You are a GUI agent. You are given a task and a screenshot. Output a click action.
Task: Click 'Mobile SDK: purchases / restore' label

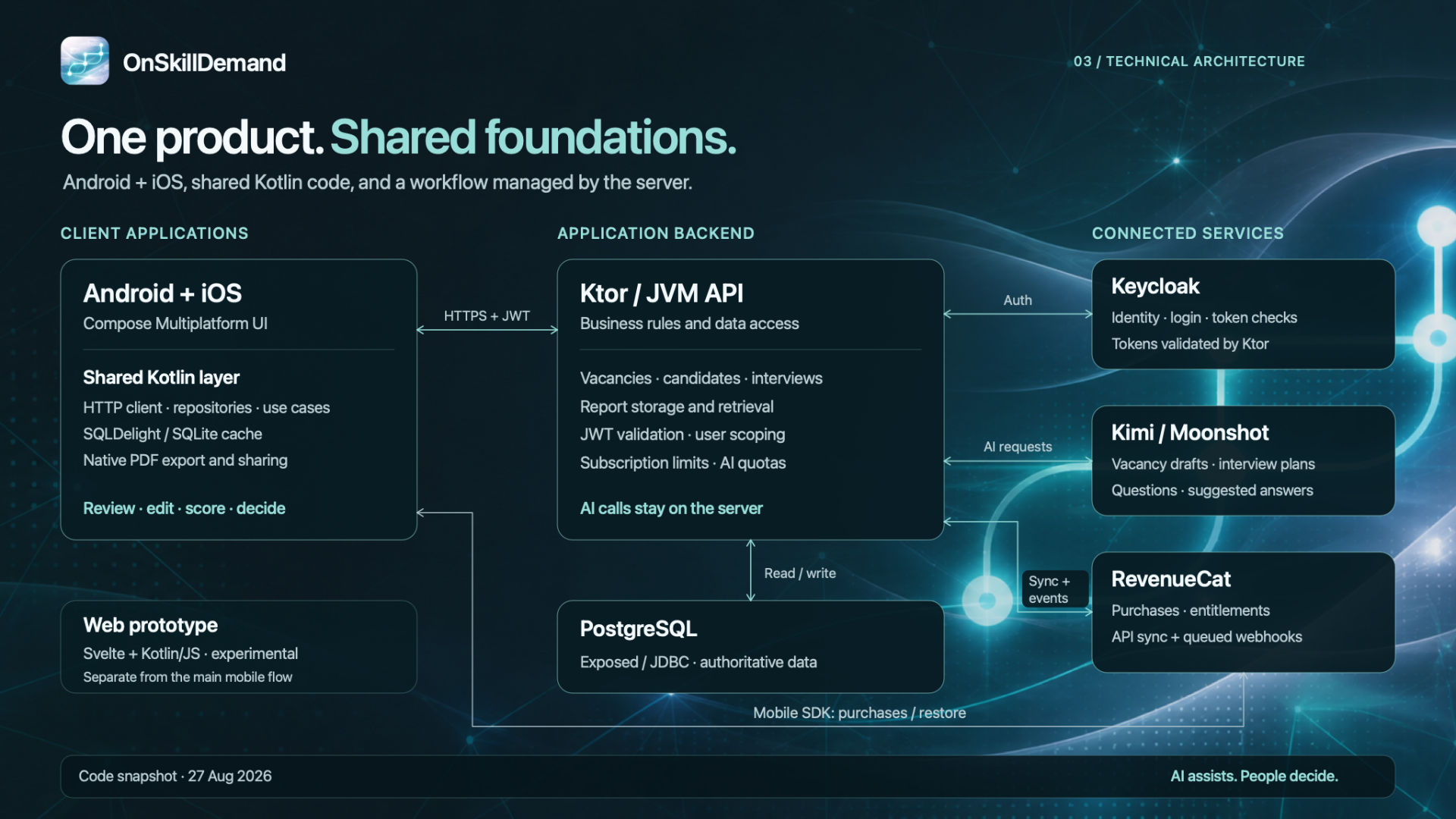click(859, 713)
